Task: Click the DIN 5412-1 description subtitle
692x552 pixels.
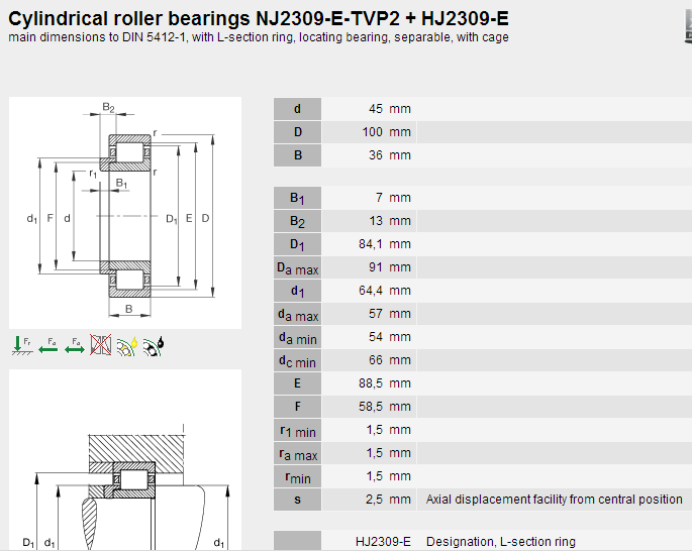Action: pyautogui.click(x=258, y=37)
